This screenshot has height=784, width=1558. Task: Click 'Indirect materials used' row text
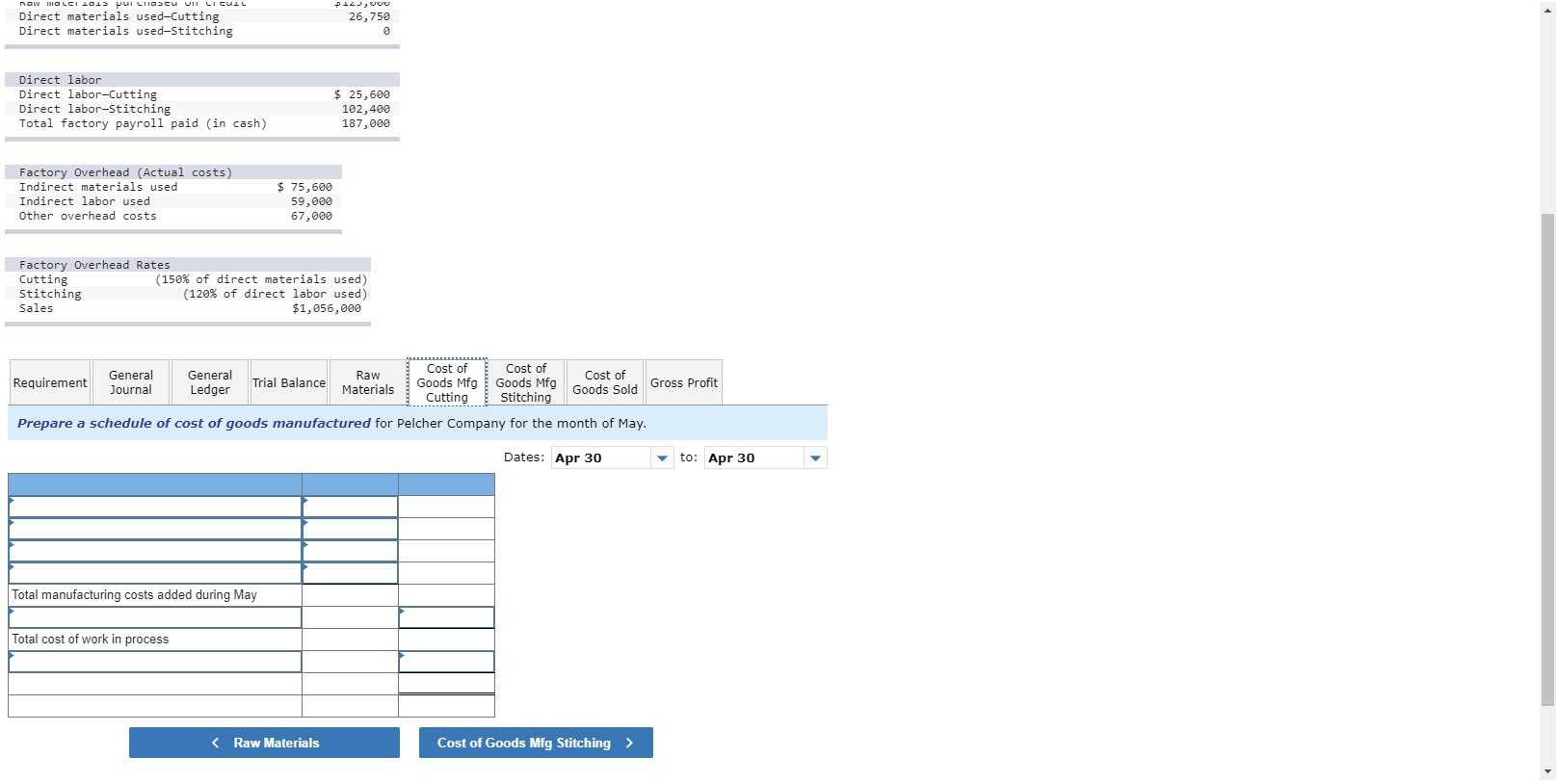[98, 187]
